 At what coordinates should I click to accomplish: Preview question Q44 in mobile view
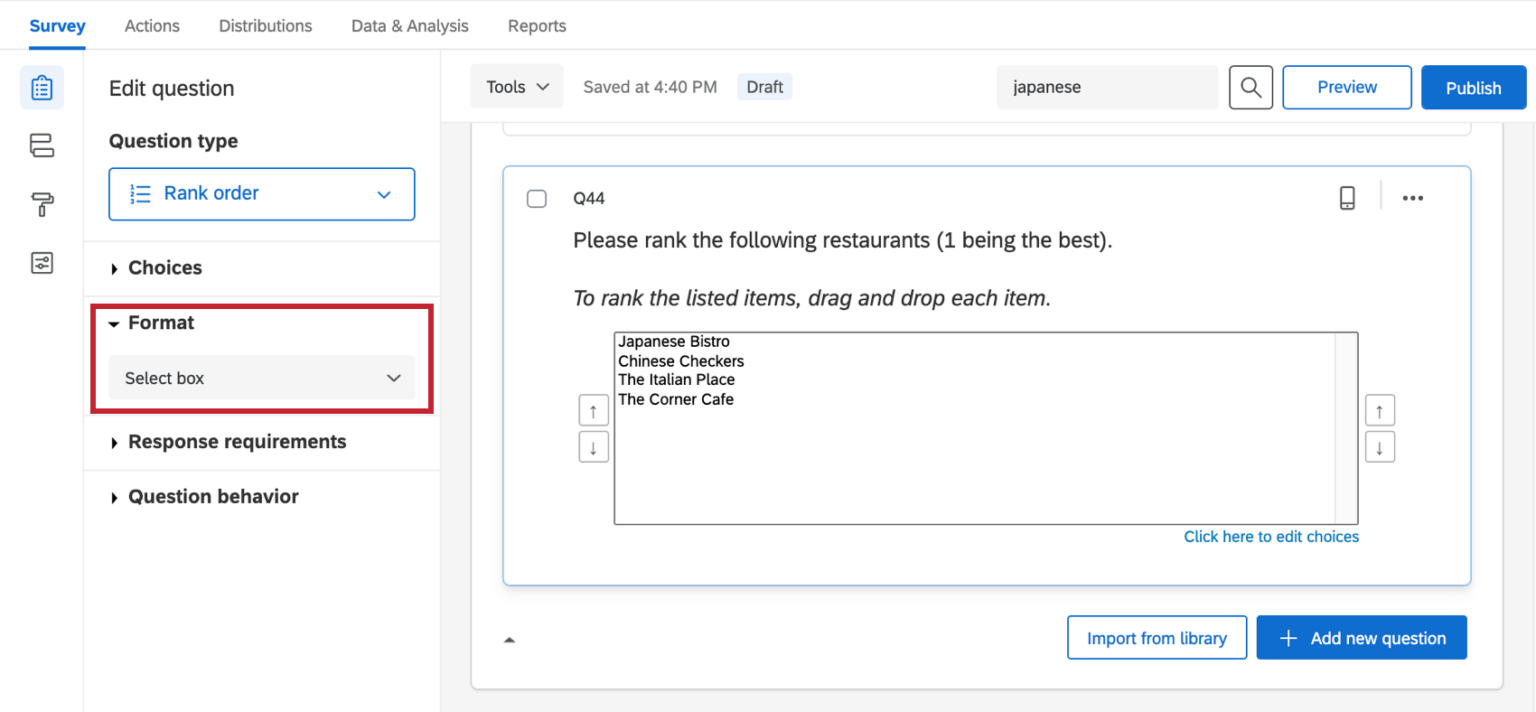1347,197
